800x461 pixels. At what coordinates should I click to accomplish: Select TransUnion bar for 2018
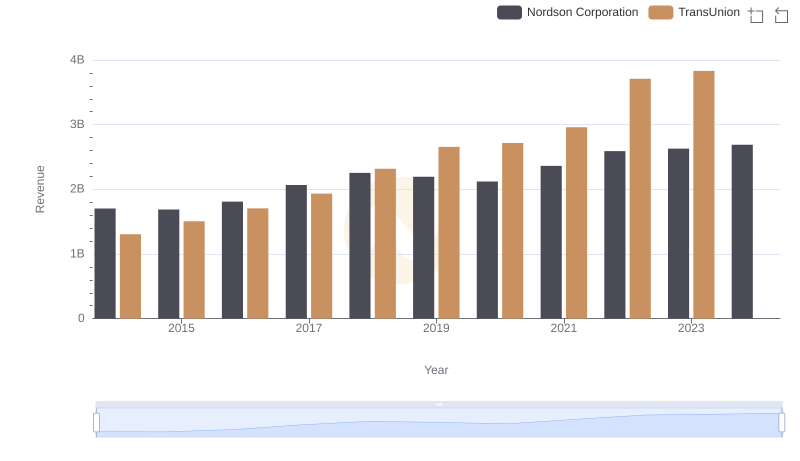[x=385, y=244]
